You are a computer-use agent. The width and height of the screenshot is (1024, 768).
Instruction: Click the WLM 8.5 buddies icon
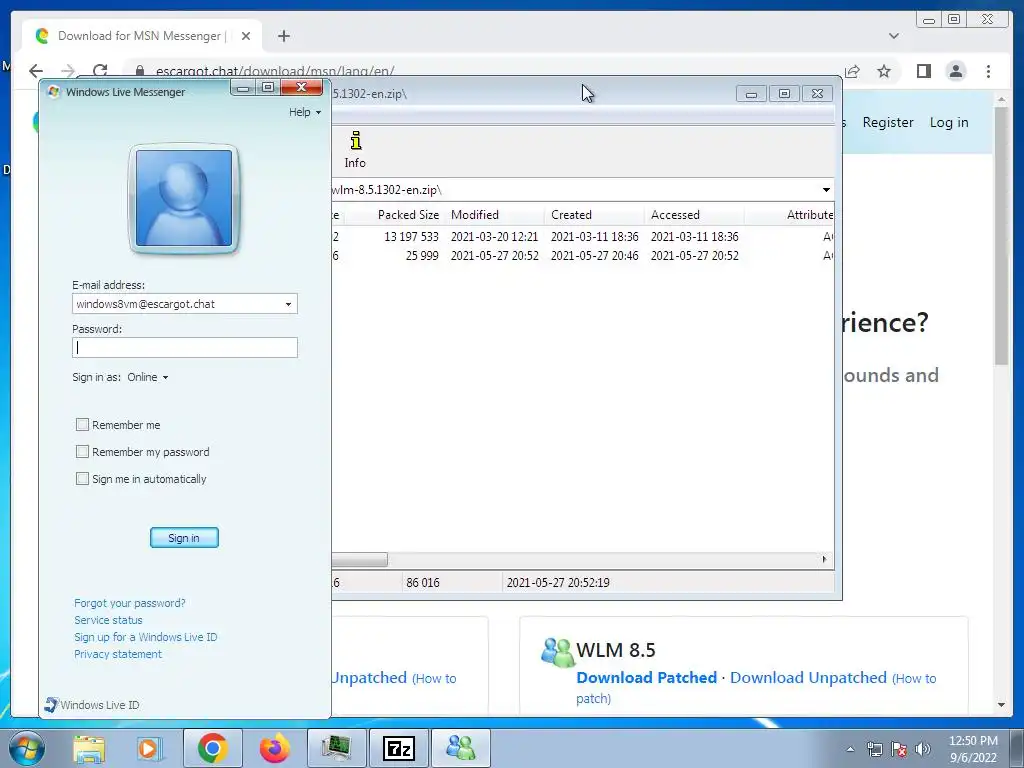(558, 652)
